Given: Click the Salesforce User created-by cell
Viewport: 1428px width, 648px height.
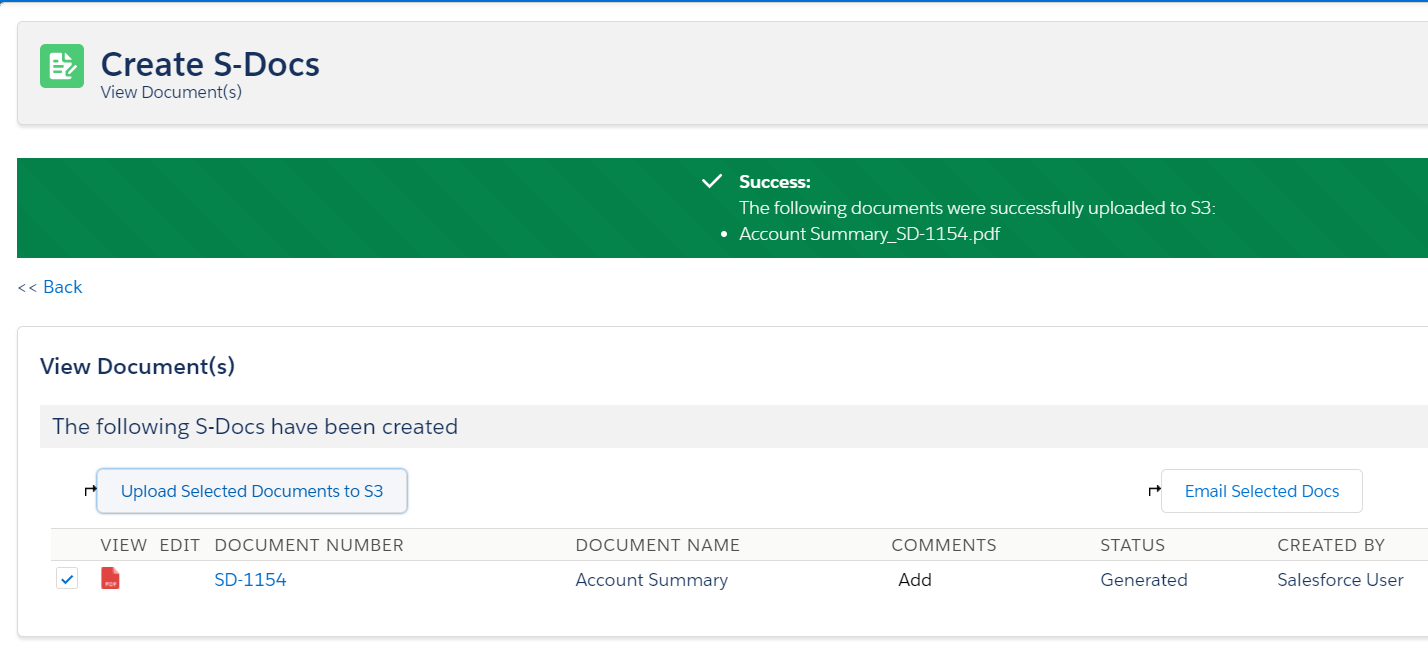Looking at the screenshot, I should click(1340, 580).
